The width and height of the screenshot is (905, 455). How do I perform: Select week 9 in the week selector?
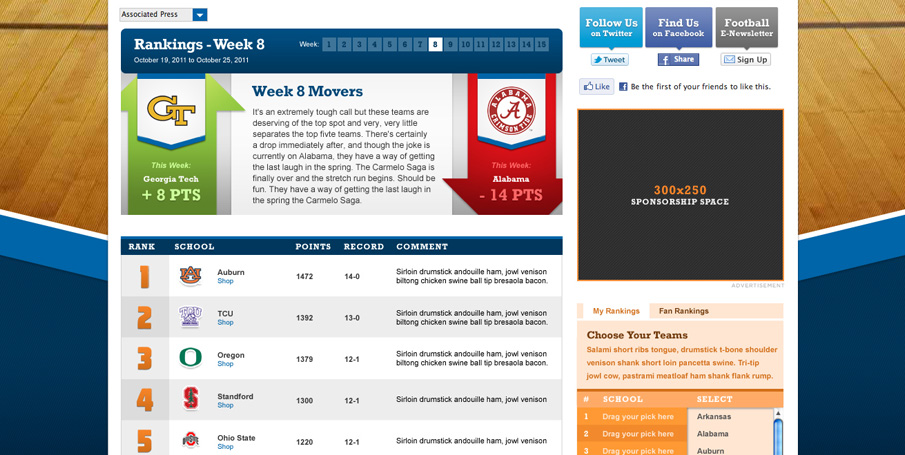[451, 44]
